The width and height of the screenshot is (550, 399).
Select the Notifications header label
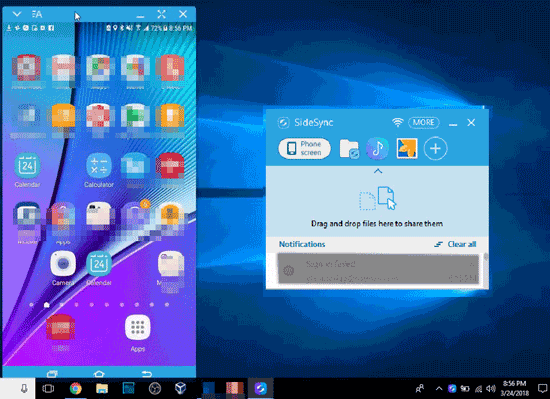[x=302, y=244]
